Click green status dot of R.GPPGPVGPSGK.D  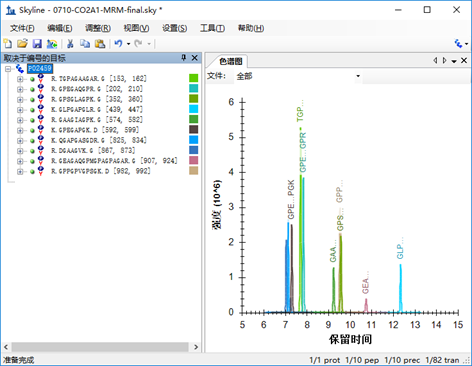tap(32, 172)
